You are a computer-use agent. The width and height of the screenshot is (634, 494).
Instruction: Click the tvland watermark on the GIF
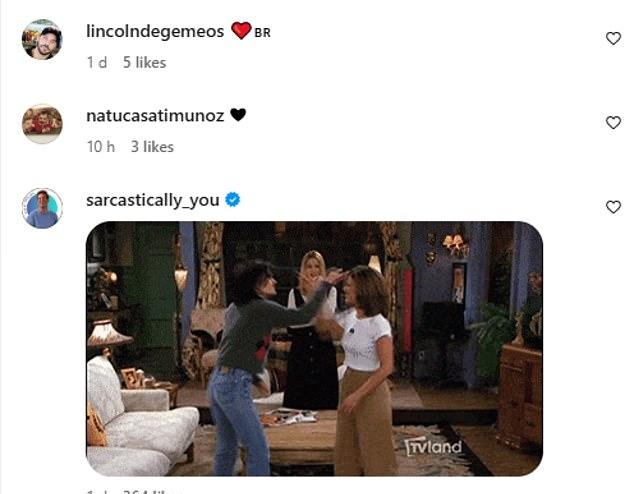[433, 447]
